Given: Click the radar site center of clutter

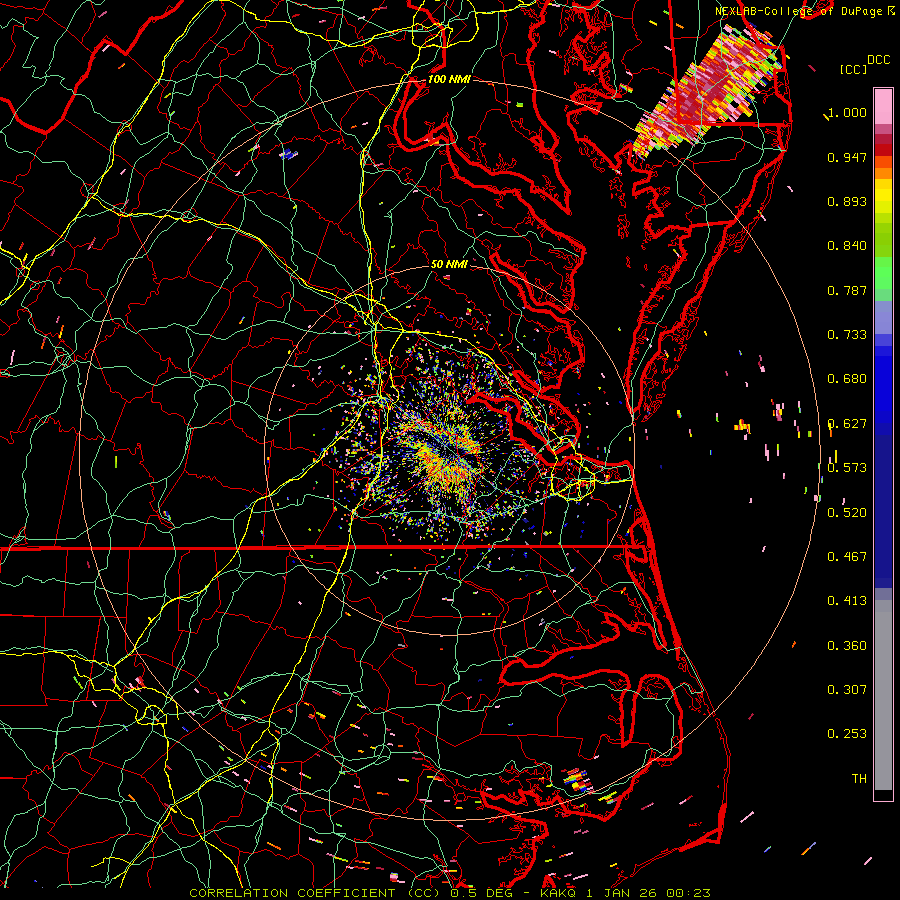Looking at the screenshot, I should point(449,451).
